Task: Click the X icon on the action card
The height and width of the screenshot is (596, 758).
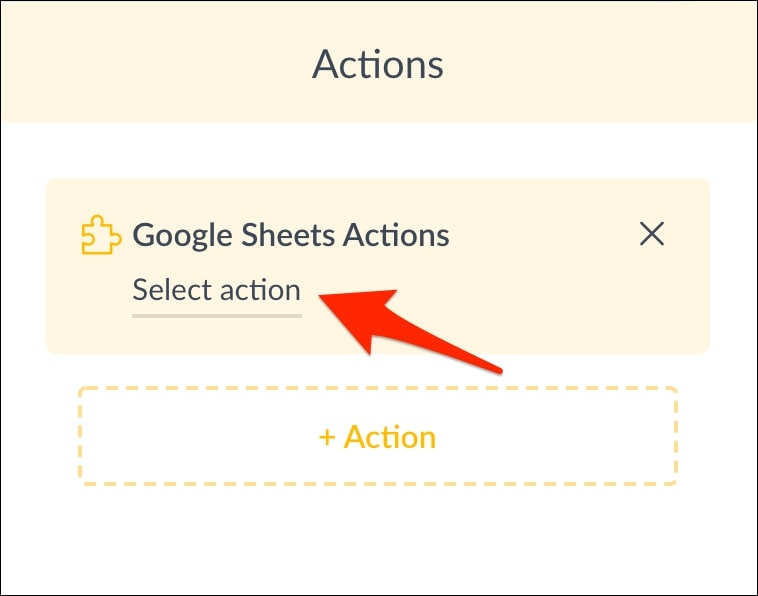Action: pos(652,234)
